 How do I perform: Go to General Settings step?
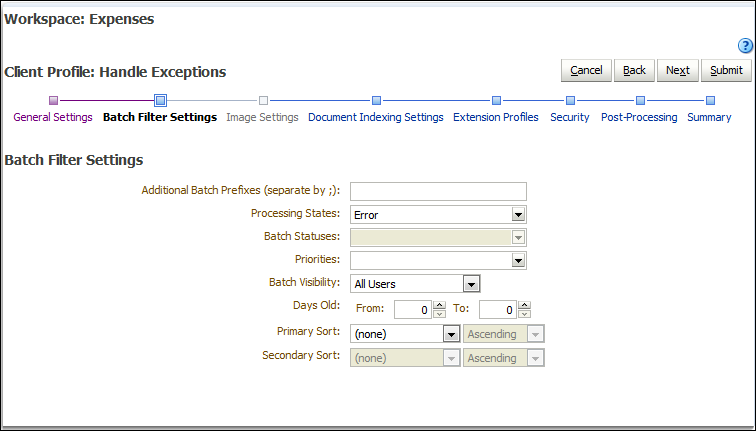pos(53,117)
